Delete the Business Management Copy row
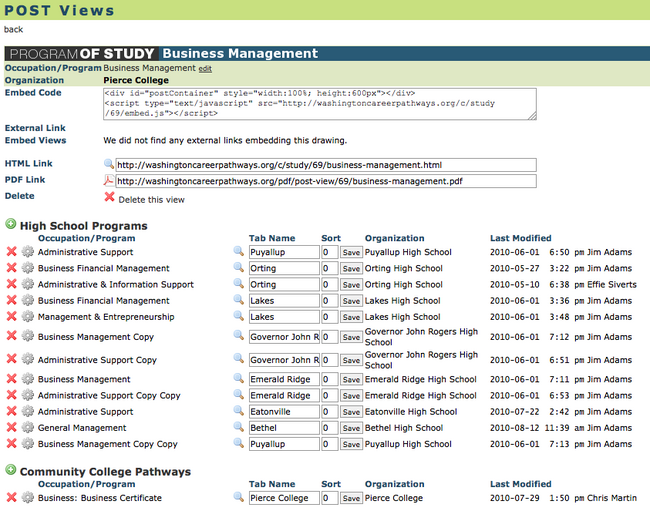Image resolution: width=650 pixels, height=511 pixels. (12, 335)
